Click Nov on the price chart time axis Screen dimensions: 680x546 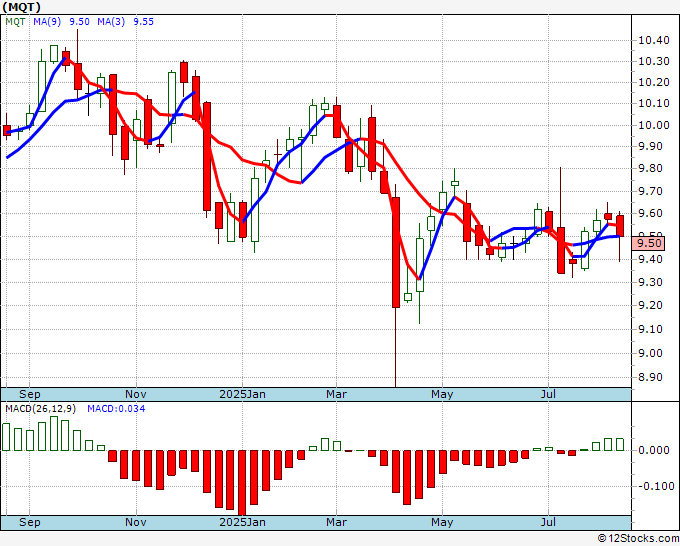136,394
